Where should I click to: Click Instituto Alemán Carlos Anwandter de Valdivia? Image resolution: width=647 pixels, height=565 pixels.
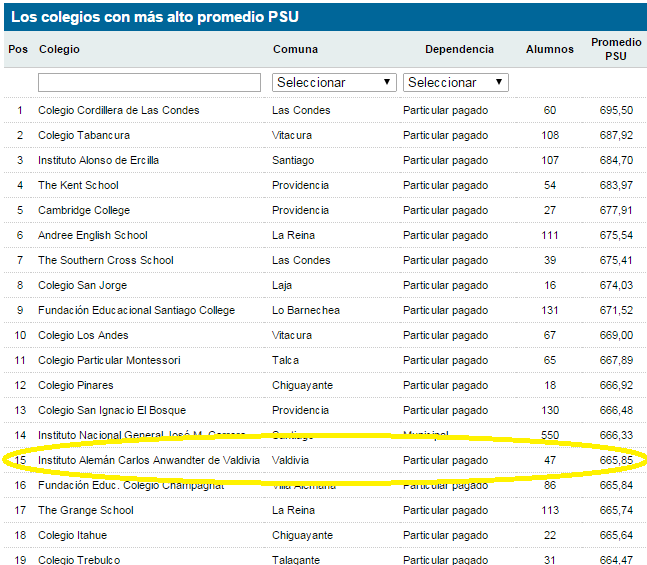pyautogui.click(x=149, y=460)
